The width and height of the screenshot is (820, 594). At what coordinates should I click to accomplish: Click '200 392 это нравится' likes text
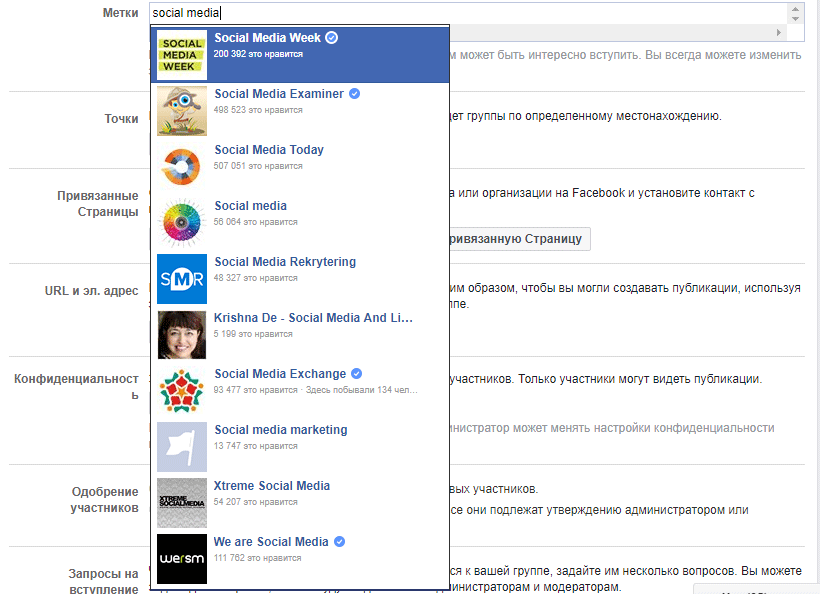click(x=258, y=54)
